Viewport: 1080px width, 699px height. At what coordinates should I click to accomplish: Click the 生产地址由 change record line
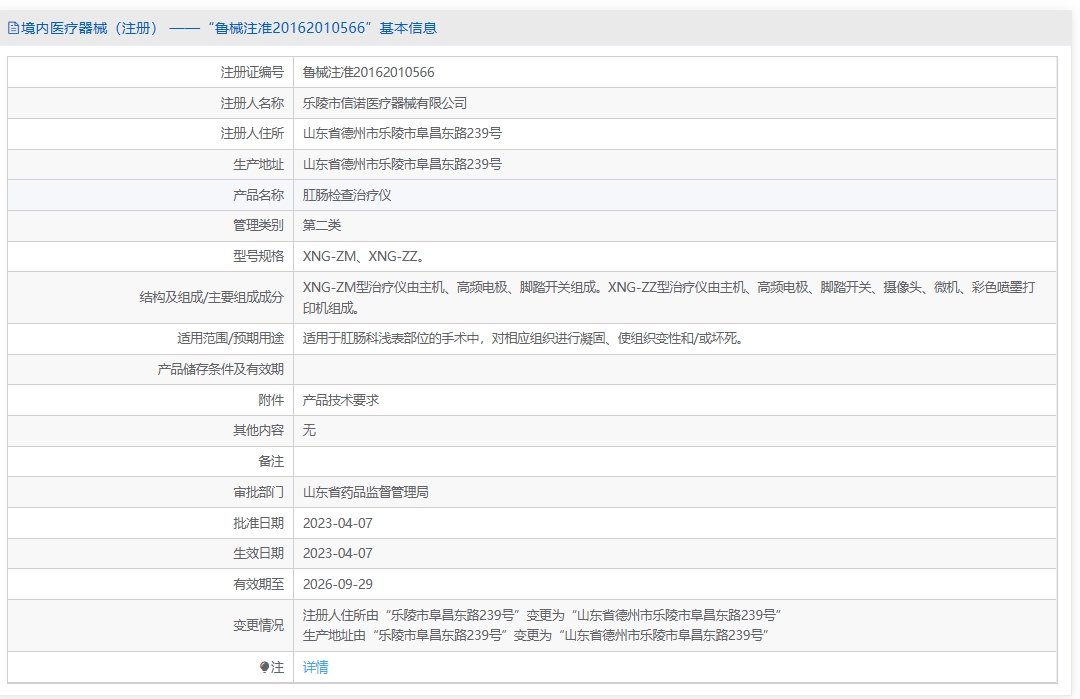(536, 635)
